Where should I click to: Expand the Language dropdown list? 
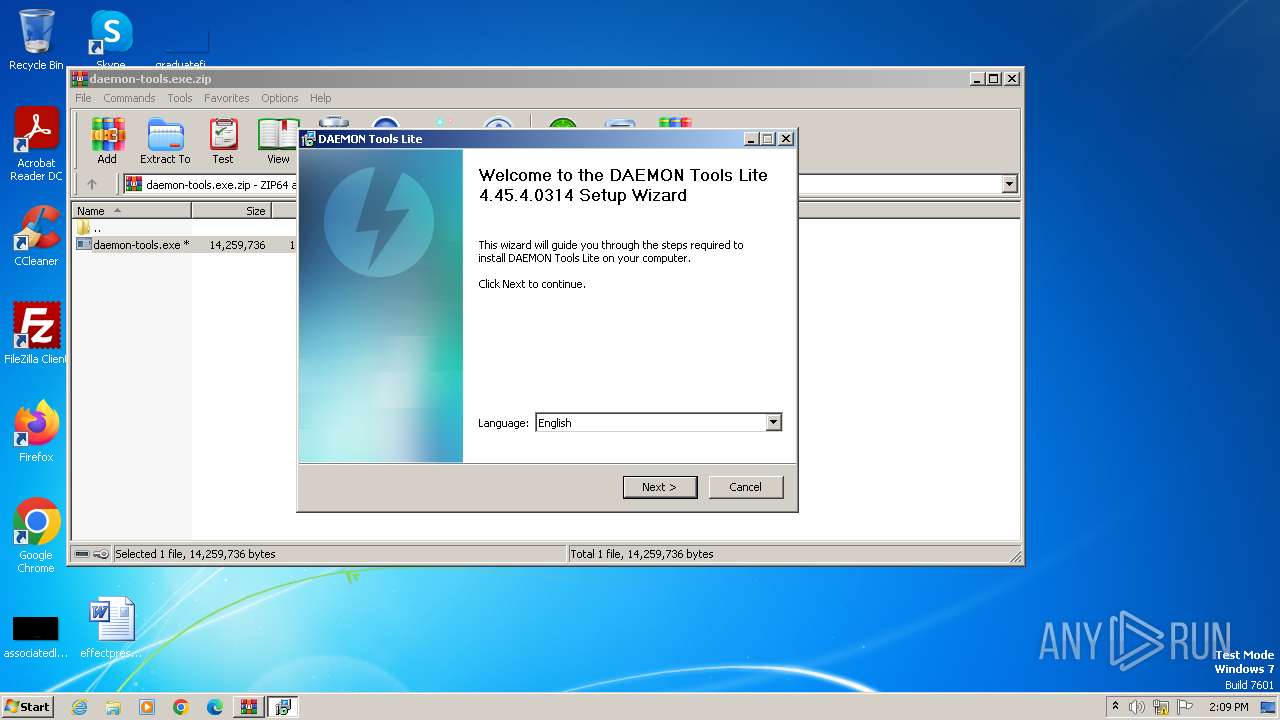[773, 423]
